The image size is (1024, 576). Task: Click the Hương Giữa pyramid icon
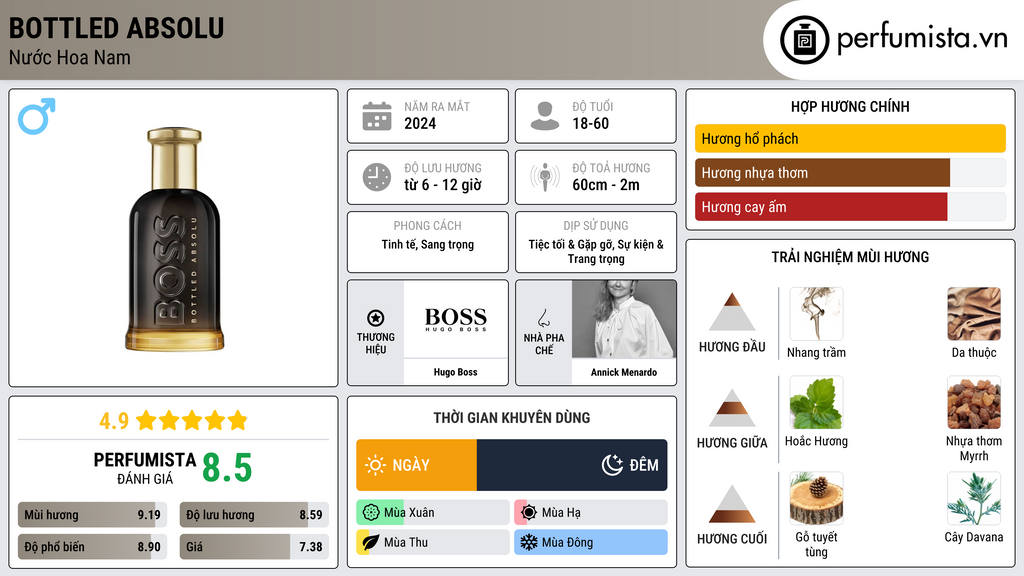point(732,408)
